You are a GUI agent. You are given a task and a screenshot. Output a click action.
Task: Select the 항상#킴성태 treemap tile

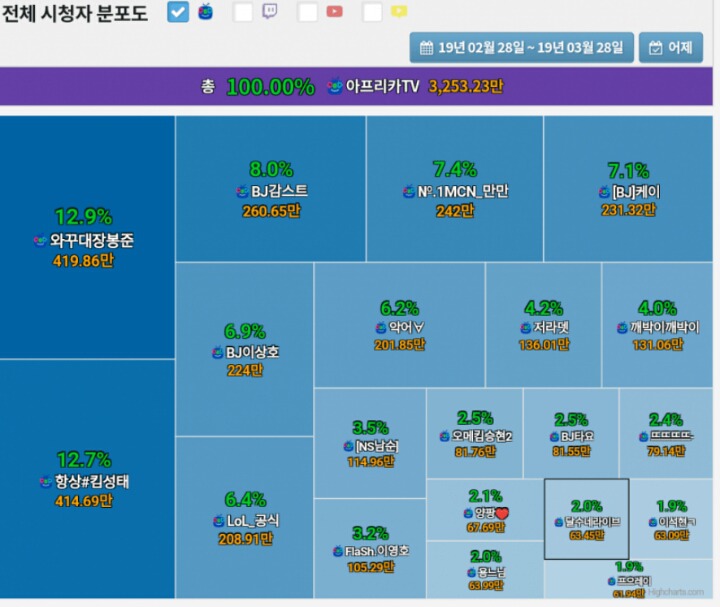[x=87, y=479]
